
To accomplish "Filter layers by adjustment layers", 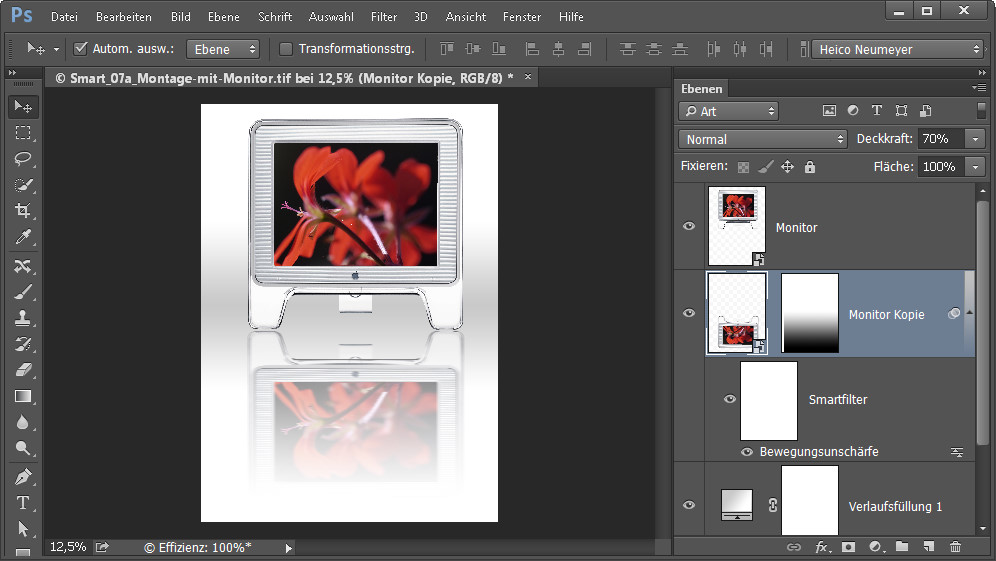I will coord(853,111).
